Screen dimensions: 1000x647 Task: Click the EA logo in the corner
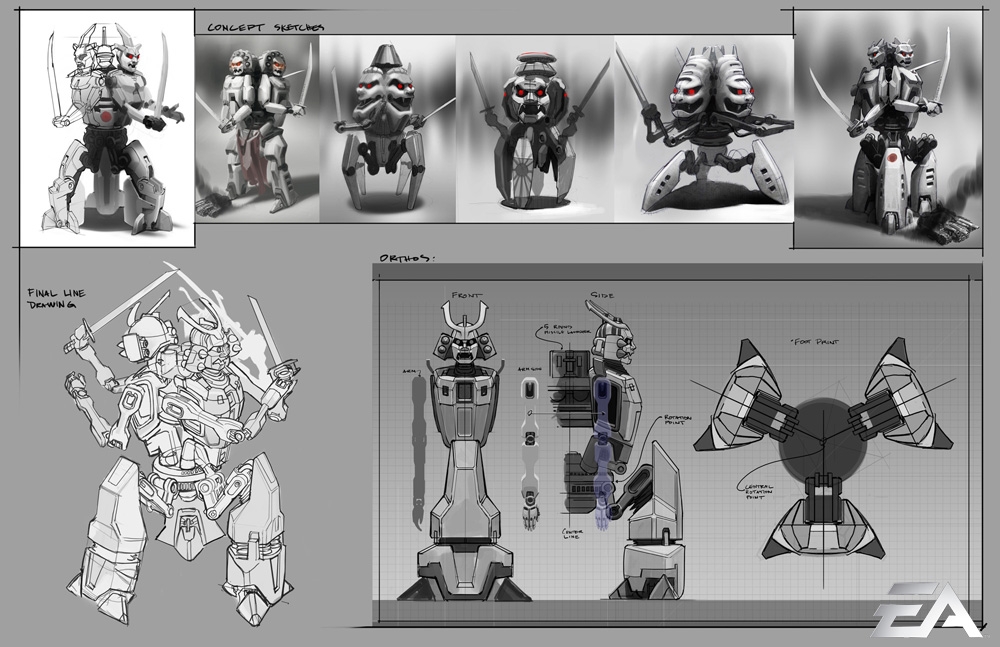pos(925,610)
